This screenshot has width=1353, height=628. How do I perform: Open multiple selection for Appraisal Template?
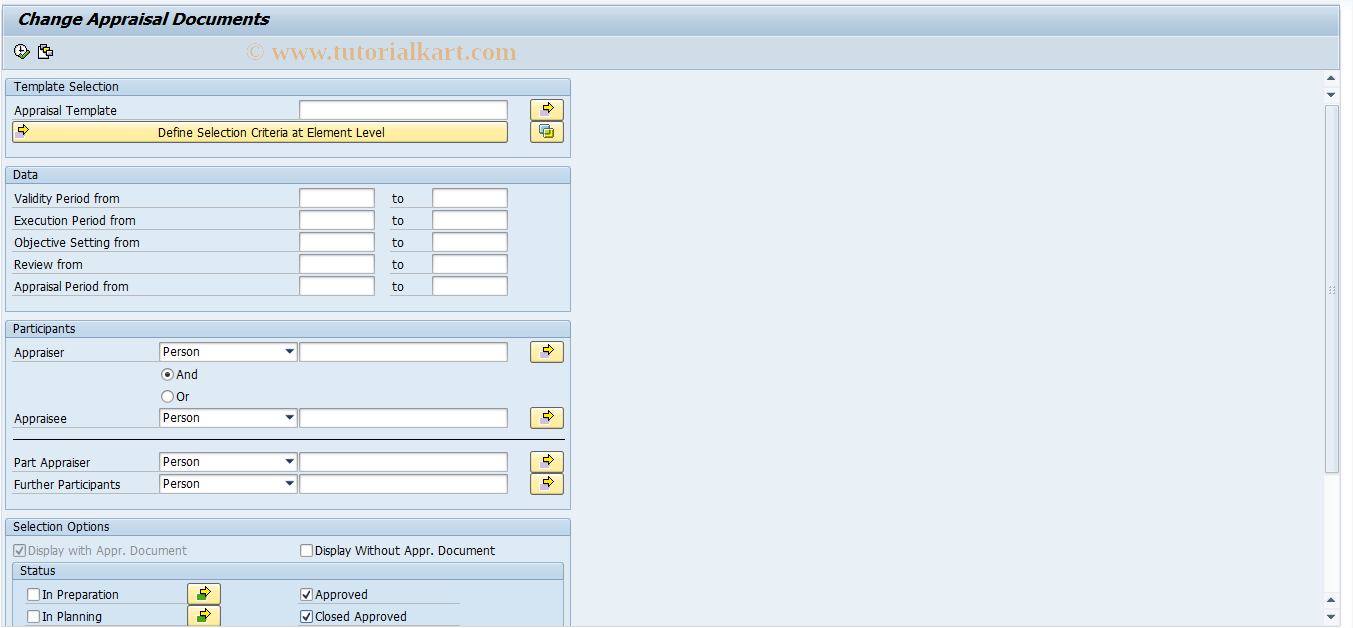546,109
